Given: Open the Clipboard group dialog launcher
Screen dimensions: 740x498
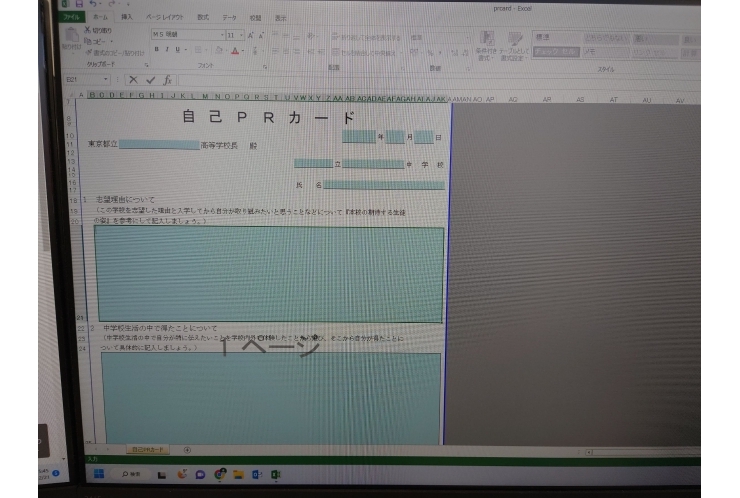Looking at the screenshot, I should click(147, 65).
